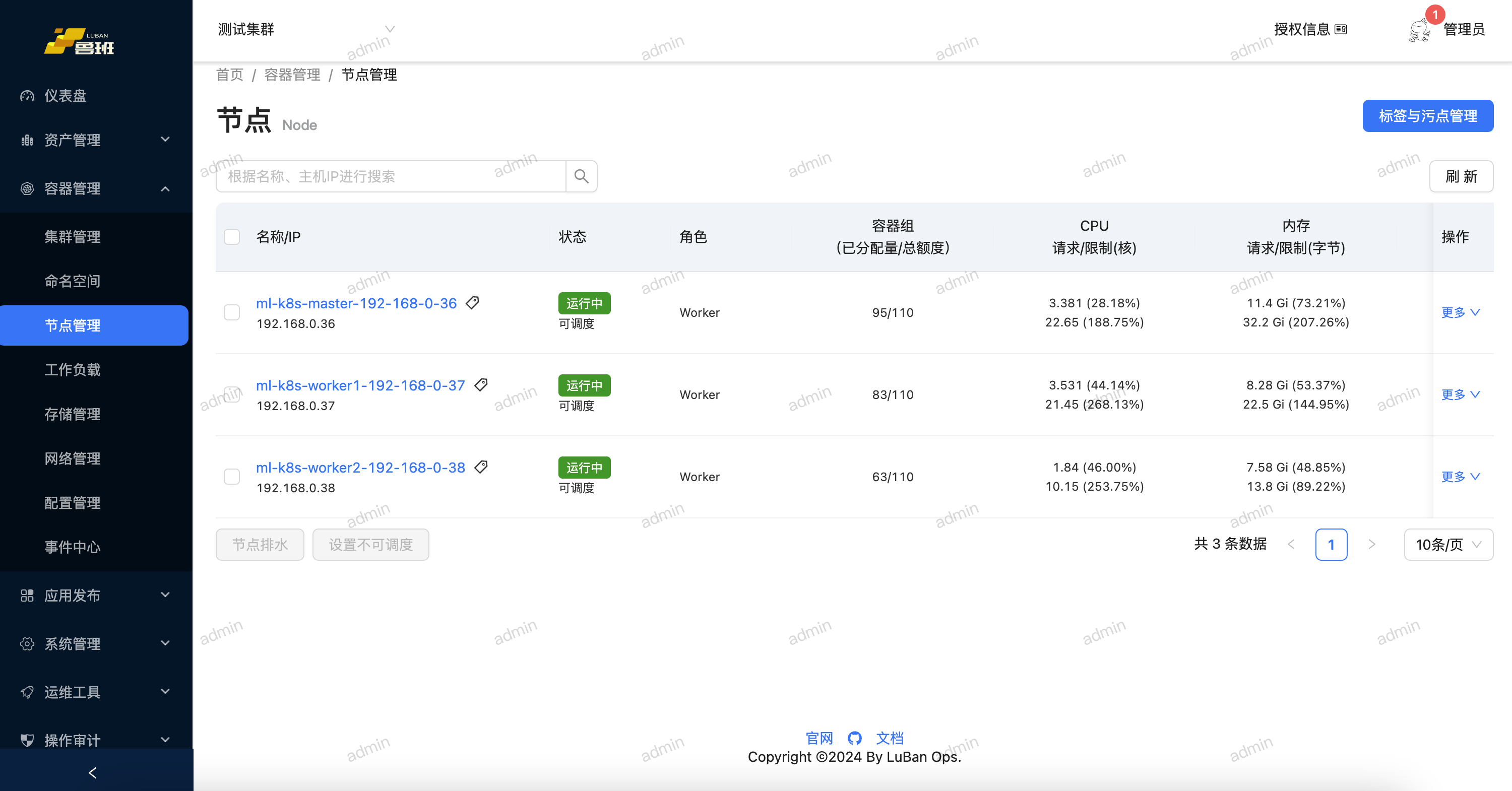
Task: Check the ml-k8s-master-192-168-0-36 row checkbox
Action: (x=232, y=312)
